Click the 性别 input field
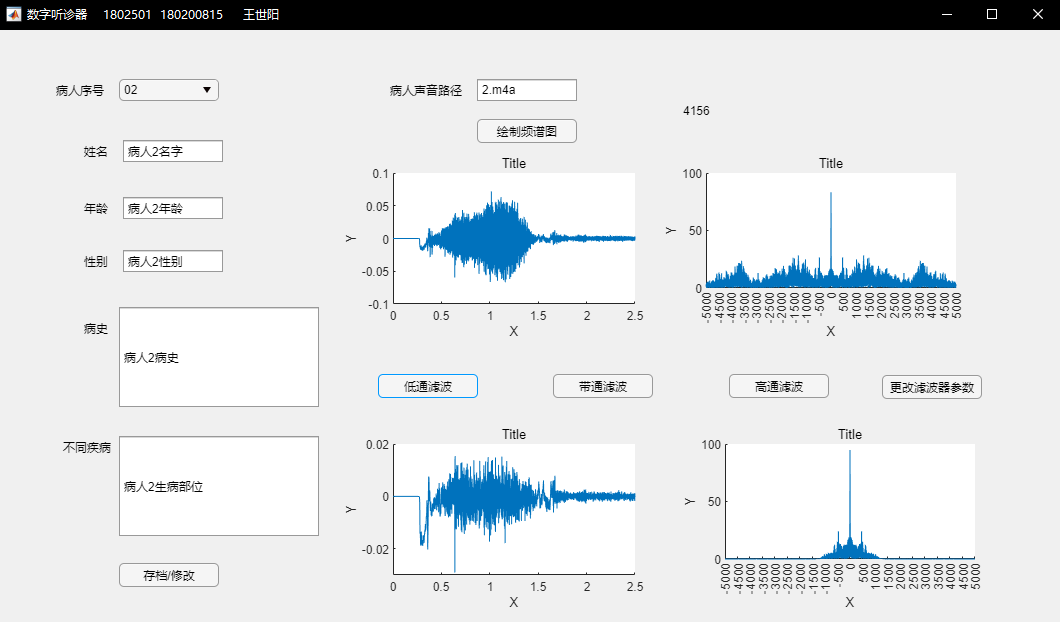Viewport: 1060px width, 622px height. point(172,261)
